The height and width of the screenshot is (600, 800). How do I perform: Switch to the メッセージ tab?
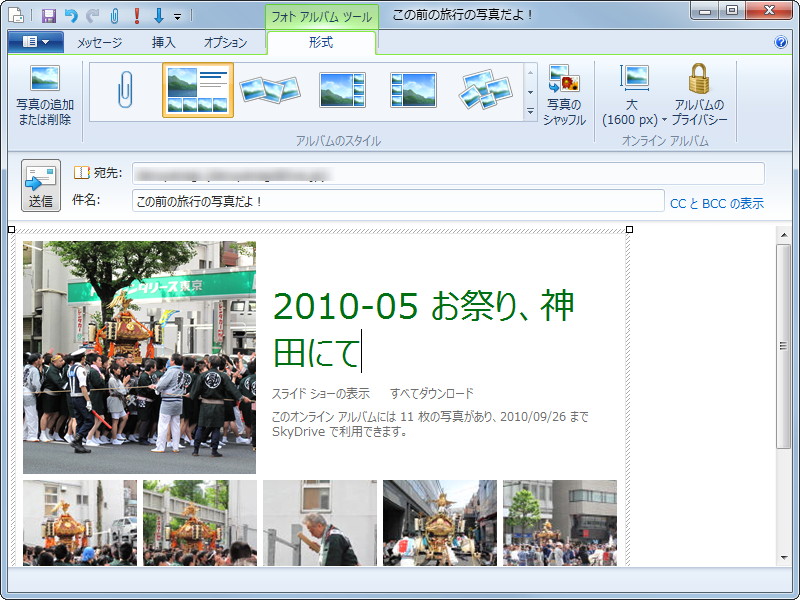pyautogui.click(x=99, y=42)
